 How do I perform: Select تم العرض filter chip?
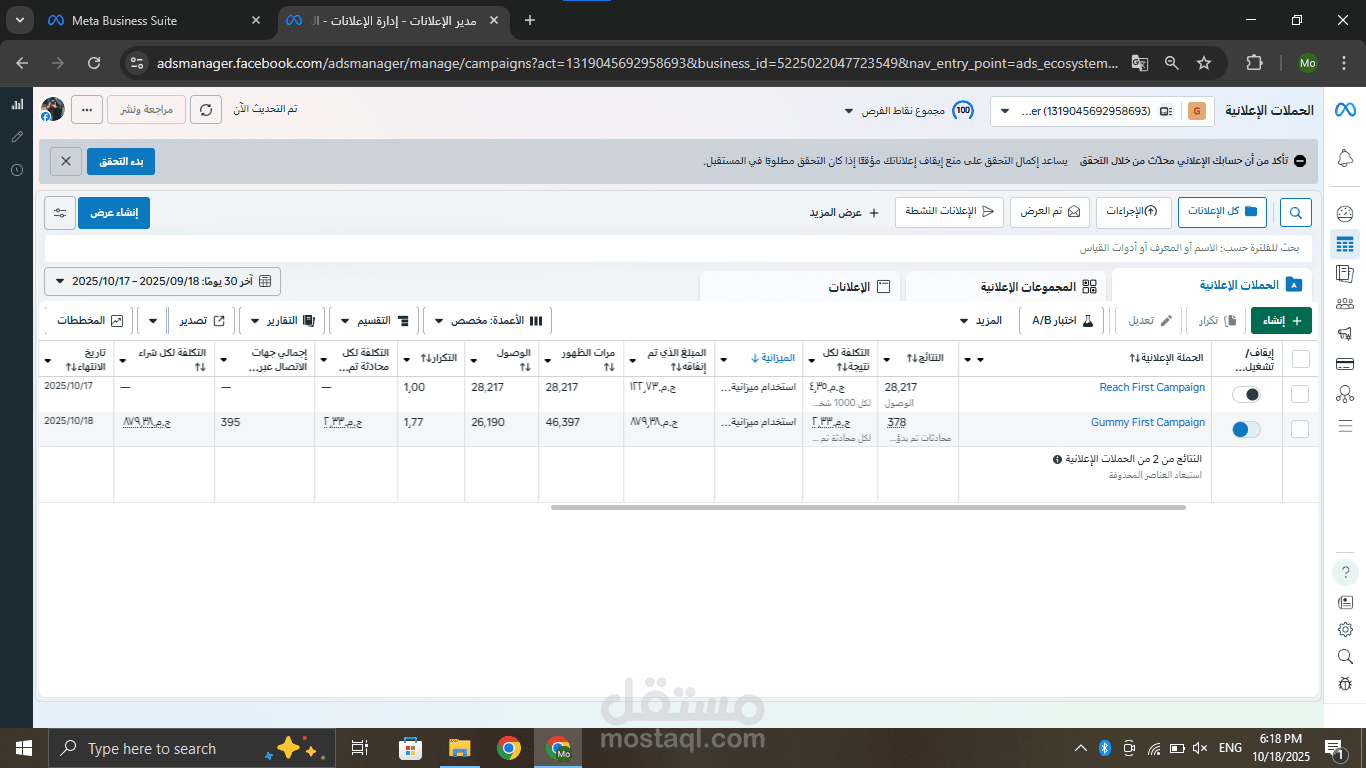(1050, 212)
